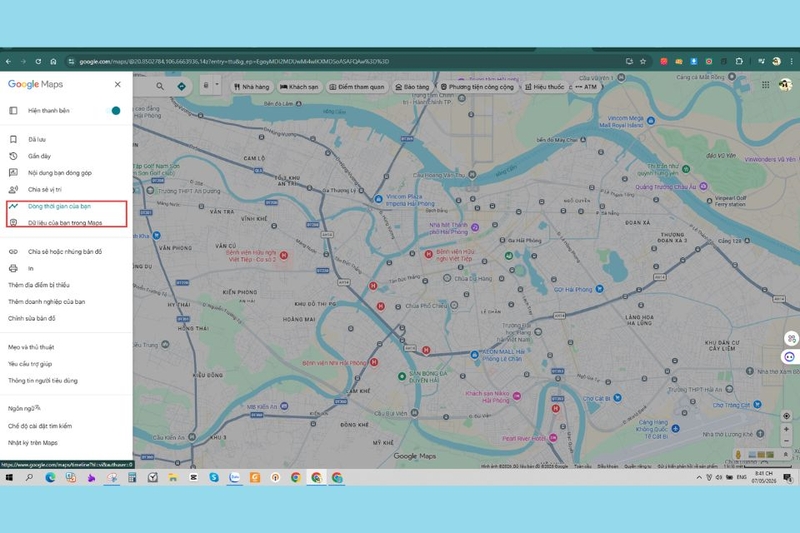The image size is (800, 533).
Task: Click 'Thêm doanh nghiệp của bạn' link
Action: click(46, 301)
